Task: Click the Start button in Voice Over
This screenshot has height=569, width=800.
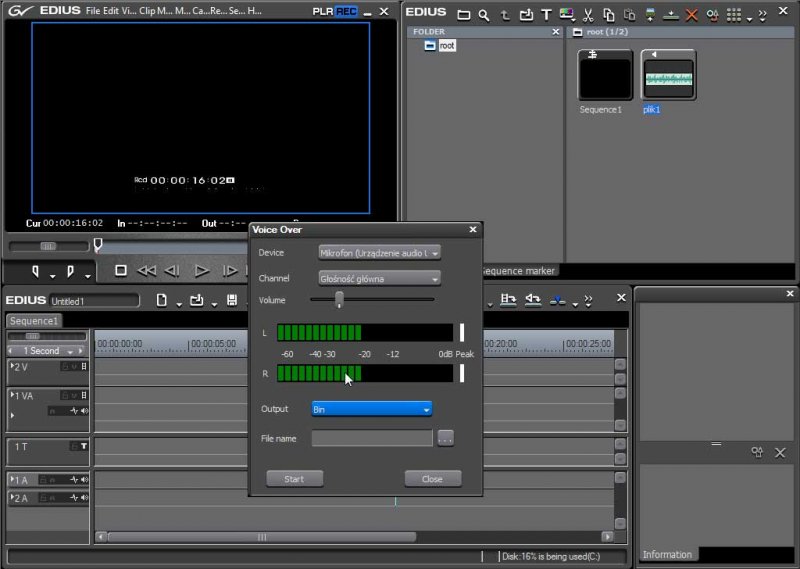Action: point(294,479)
